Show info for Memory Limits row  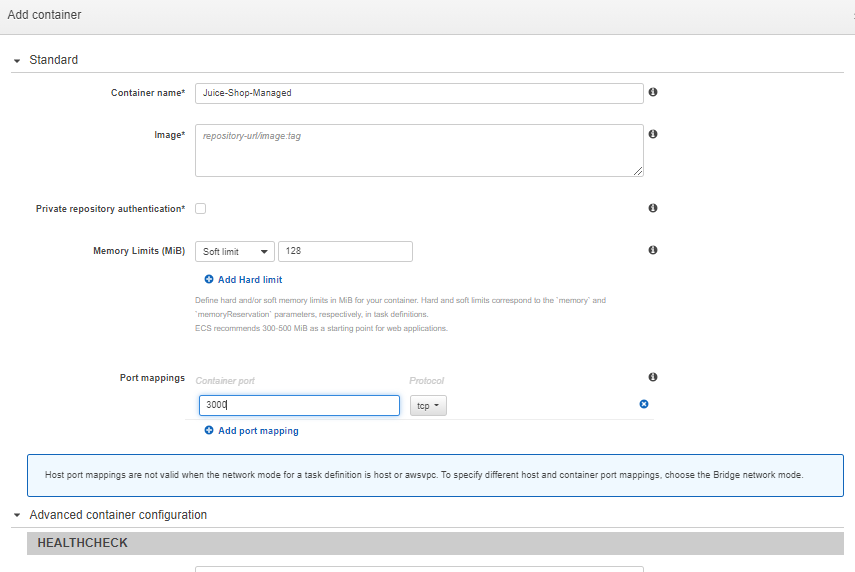[653, 250]
